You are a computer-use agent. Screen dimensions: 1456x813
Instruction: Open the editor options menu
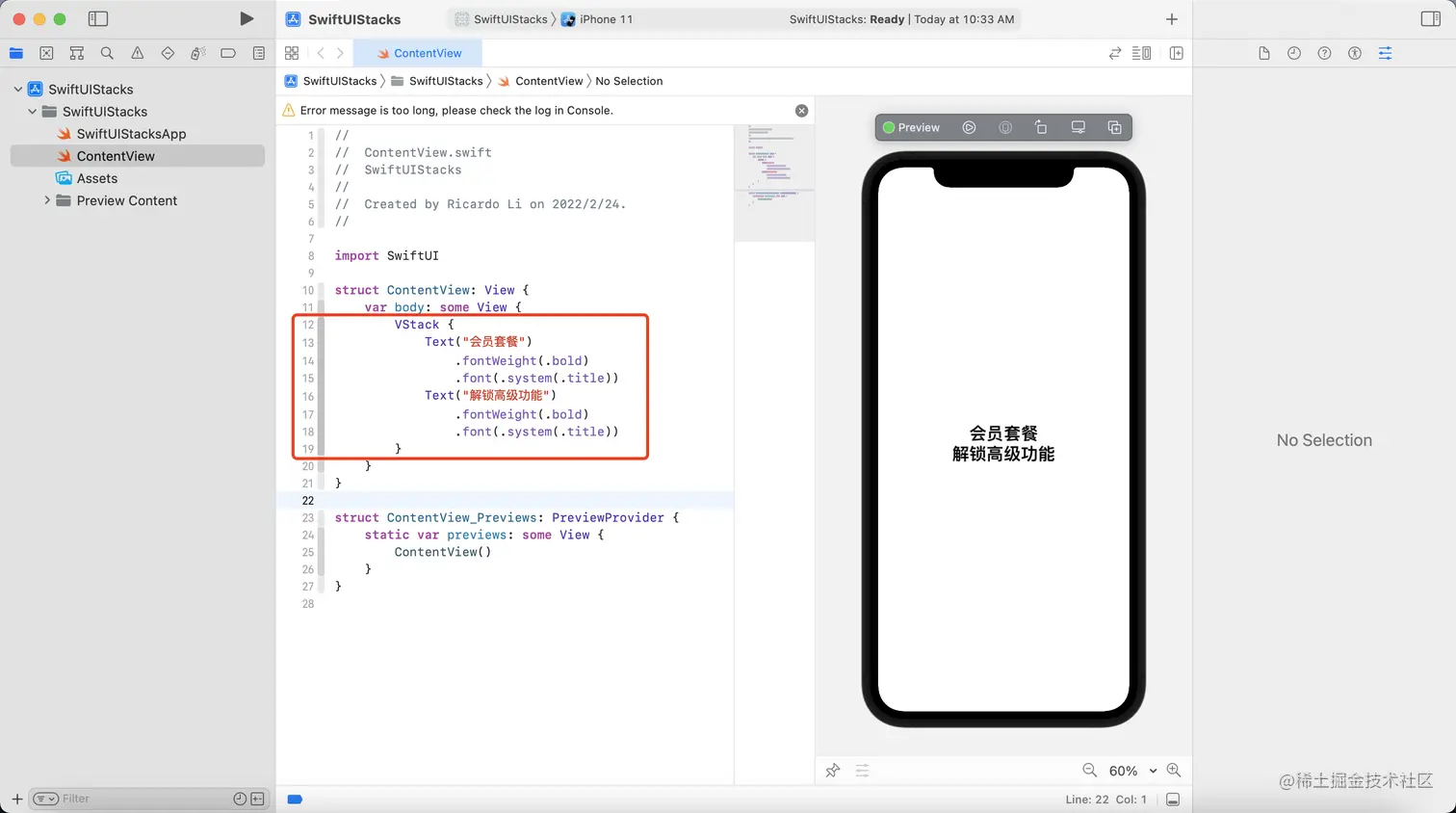1142,53
